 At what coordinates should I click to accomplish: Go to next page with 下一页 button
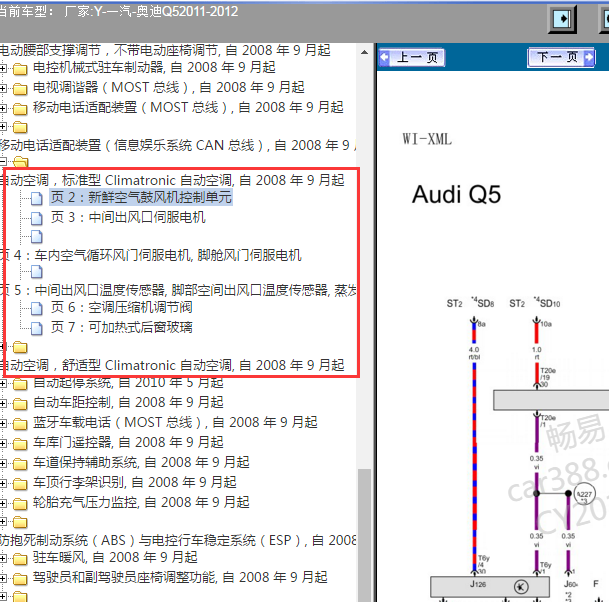[561, 57]
